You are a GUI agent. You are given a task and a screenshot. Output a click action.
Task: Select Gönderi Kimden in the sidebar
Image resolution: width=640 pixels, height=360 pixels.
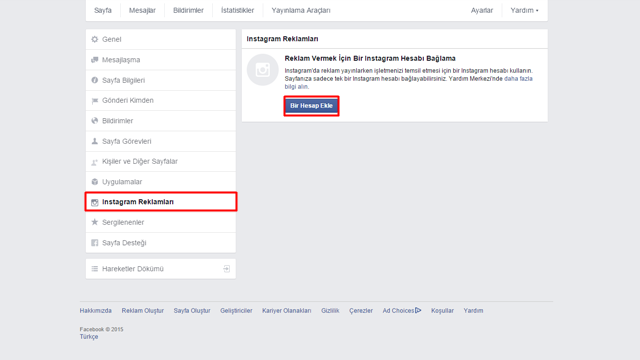pos(161,100)
